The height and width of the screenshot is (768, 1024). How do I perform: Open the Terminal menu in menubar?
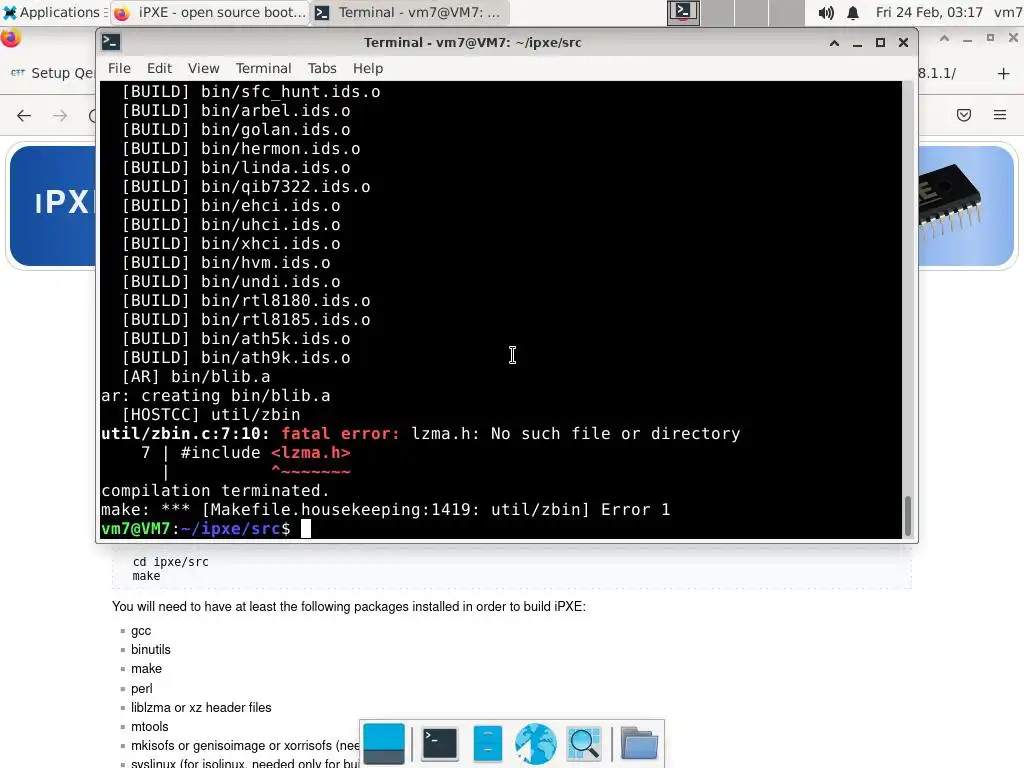tap(263, 69)
